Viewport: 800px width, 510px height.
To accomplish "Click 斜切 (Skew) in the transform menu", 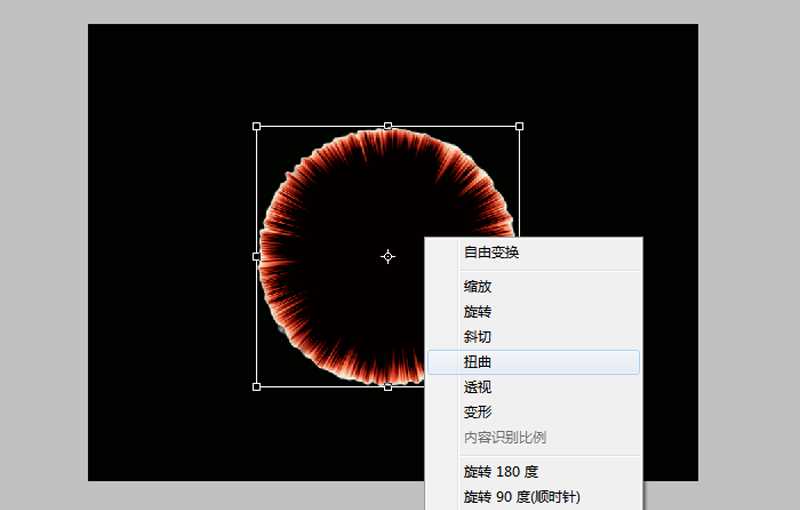I will 478,337.
